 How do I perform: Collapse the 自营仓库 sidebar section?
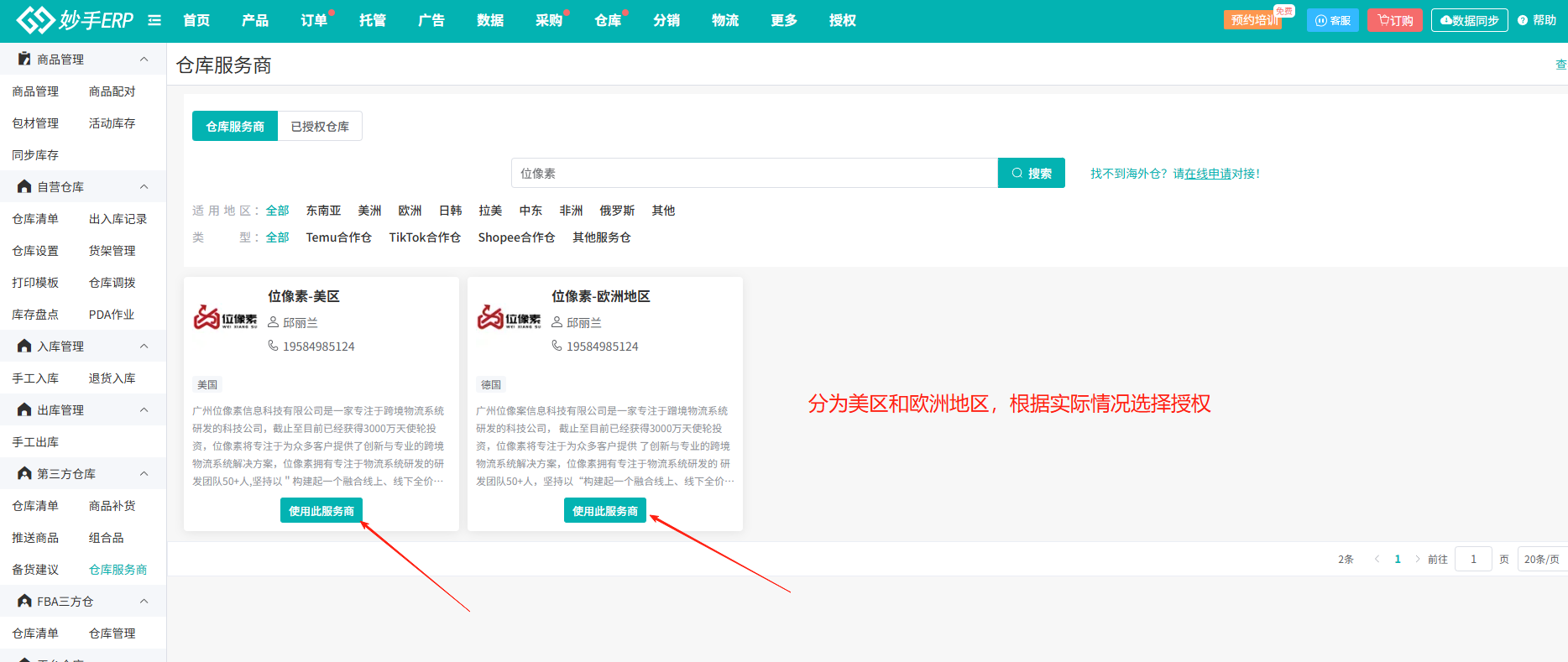tap(144, 186)
